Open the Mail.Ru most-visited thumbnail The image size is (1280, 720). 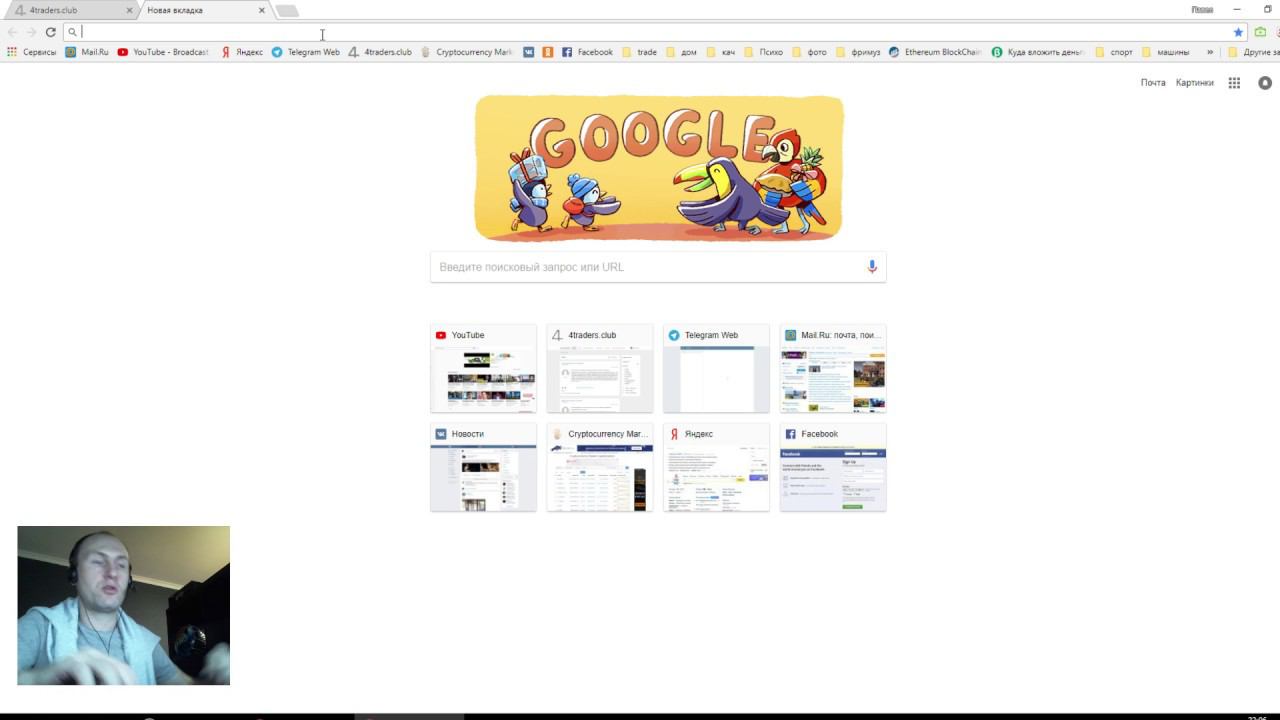(x=833, y=368)
